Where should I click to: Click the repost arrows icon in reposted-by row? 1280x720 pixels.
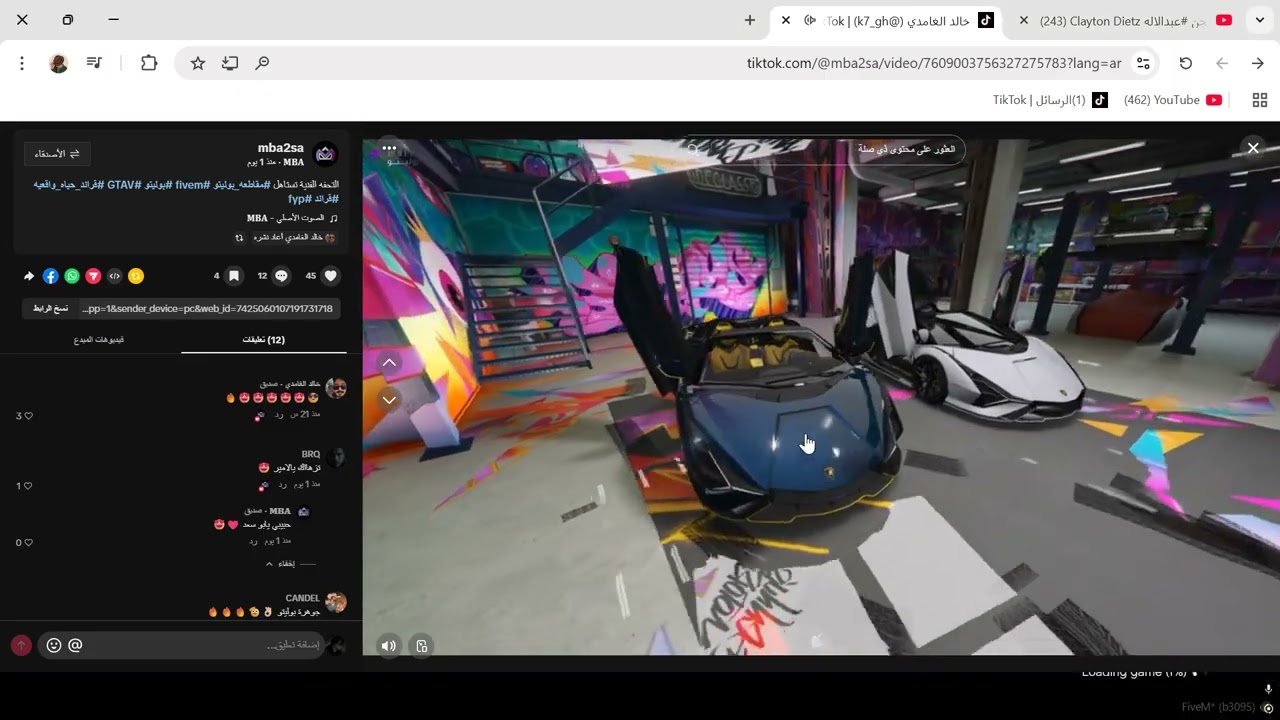239,238
